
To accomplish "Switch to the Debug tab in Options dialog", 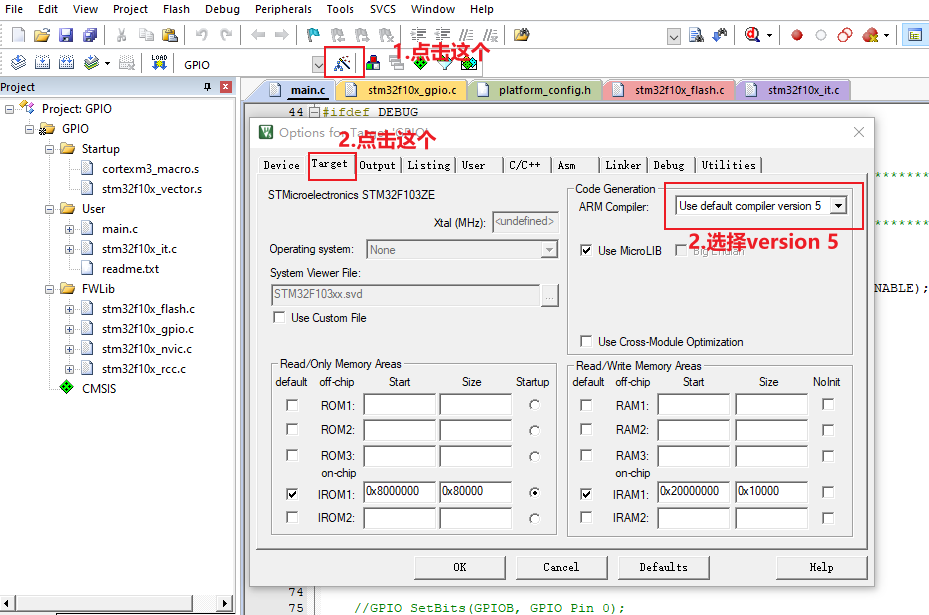I will [669, 165].
